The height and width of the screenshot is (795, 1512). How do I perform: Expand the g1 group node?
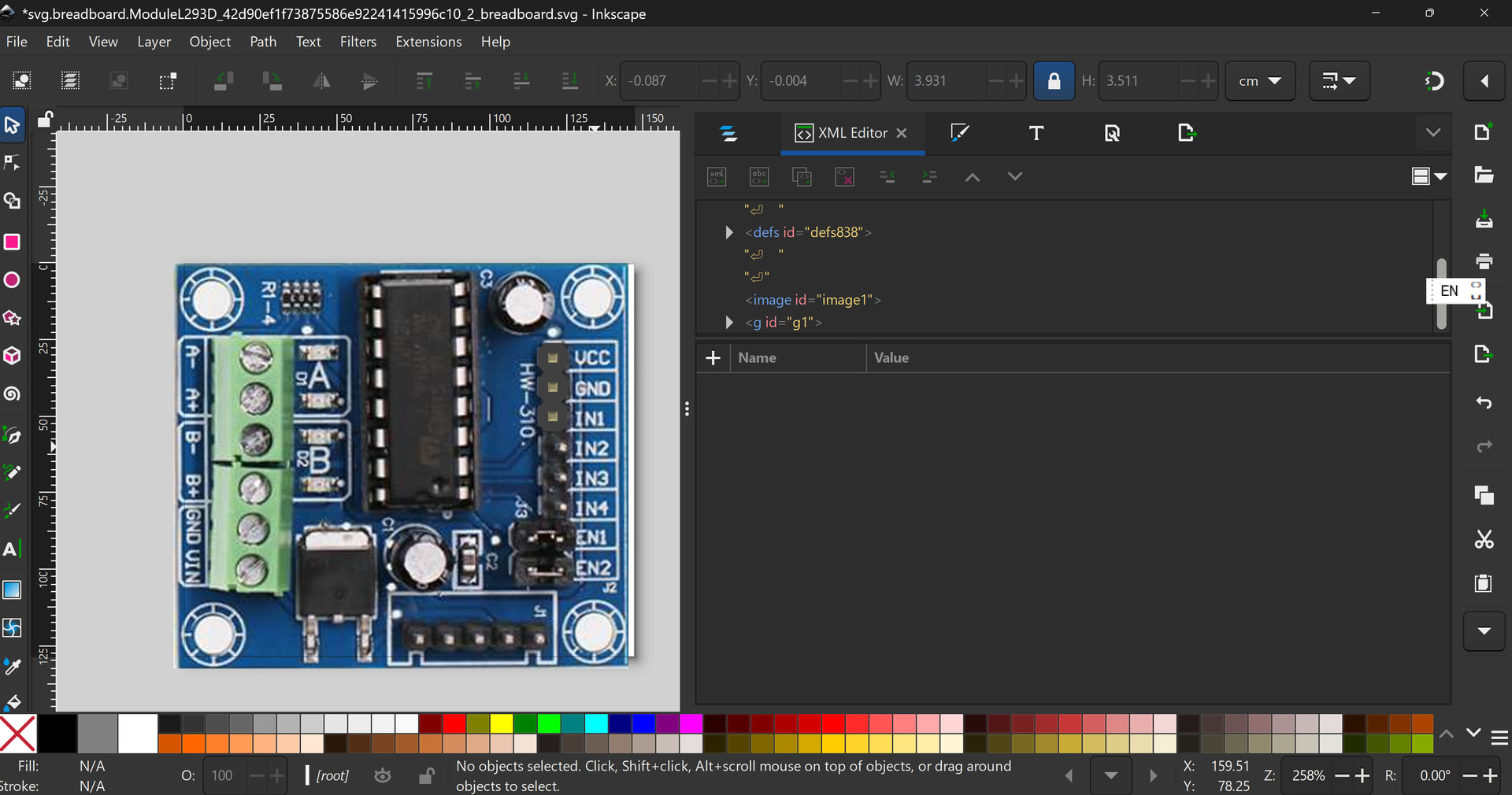(x=728, y=323)
